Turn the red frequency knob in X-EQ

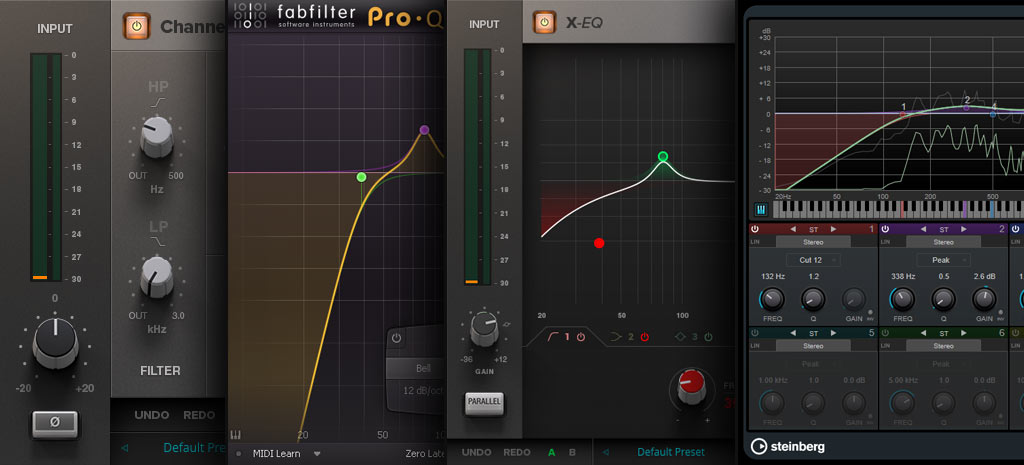(692, 389)
